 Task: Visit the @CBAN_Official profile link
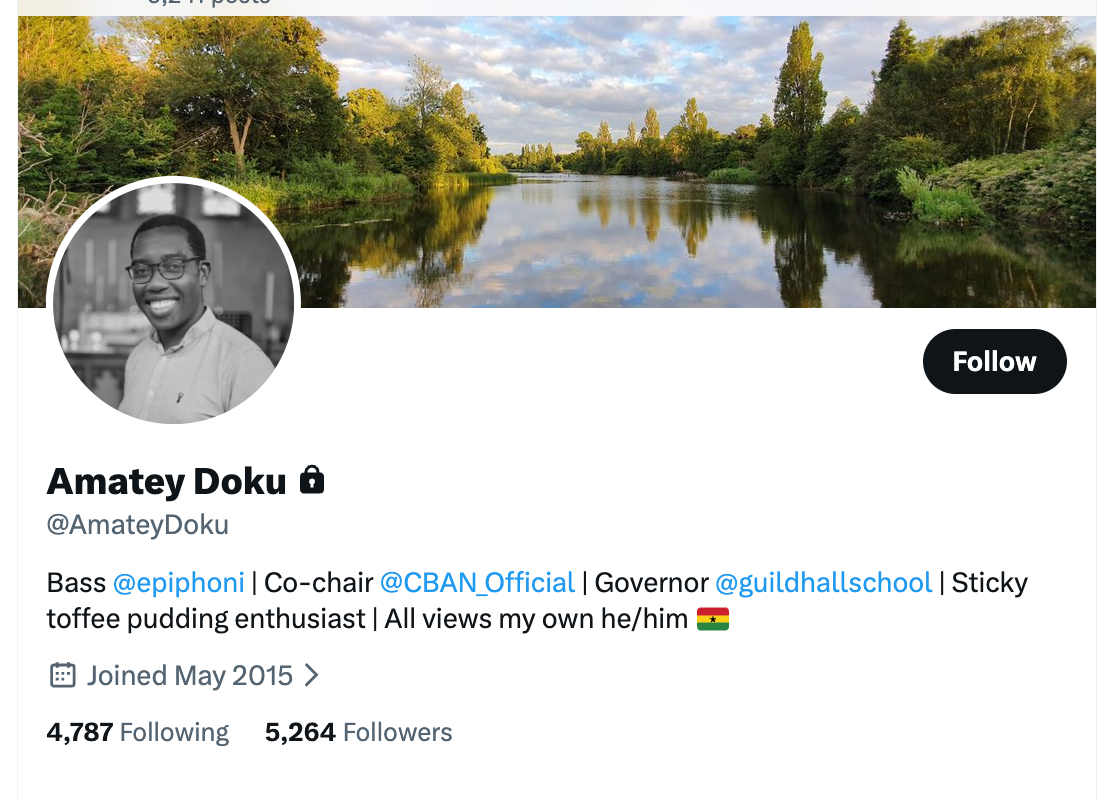[477, 582]
